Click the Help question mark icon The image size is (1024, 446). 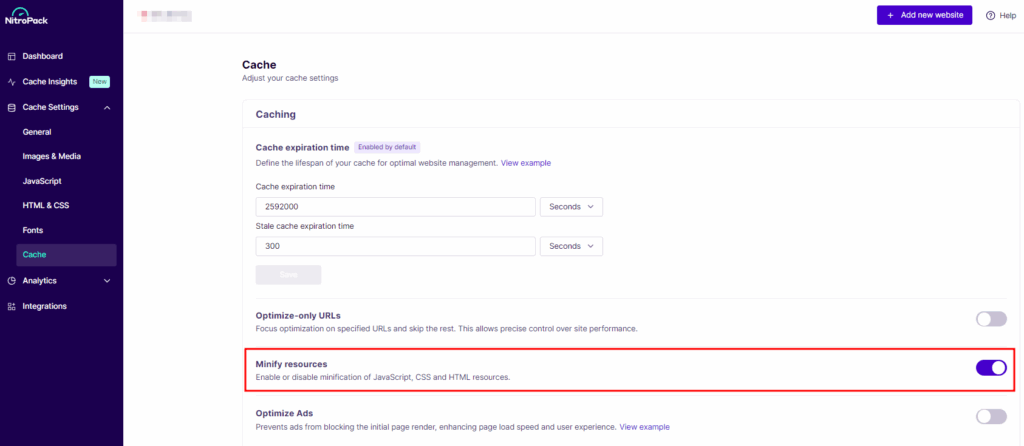tap(991, 15)
